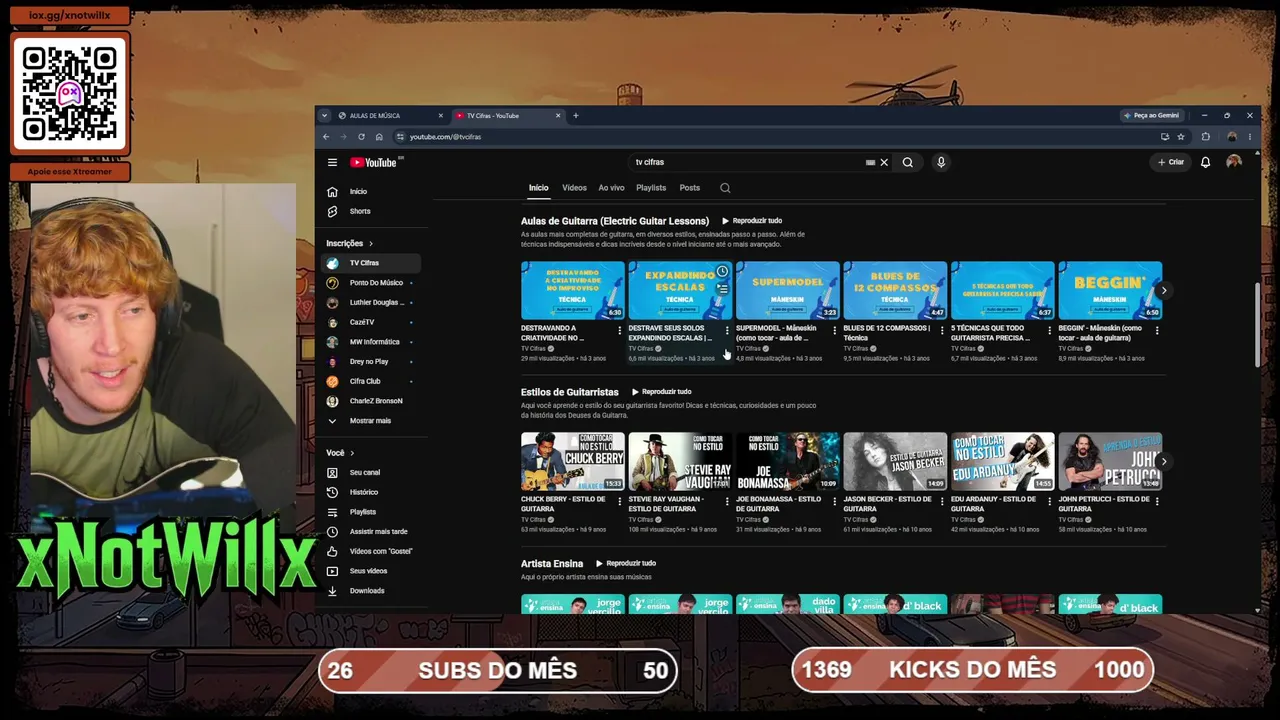The height and width of the screenshot is (720, 1280).
Task: Open the Posts channel tab
Action: click(690, 188)
